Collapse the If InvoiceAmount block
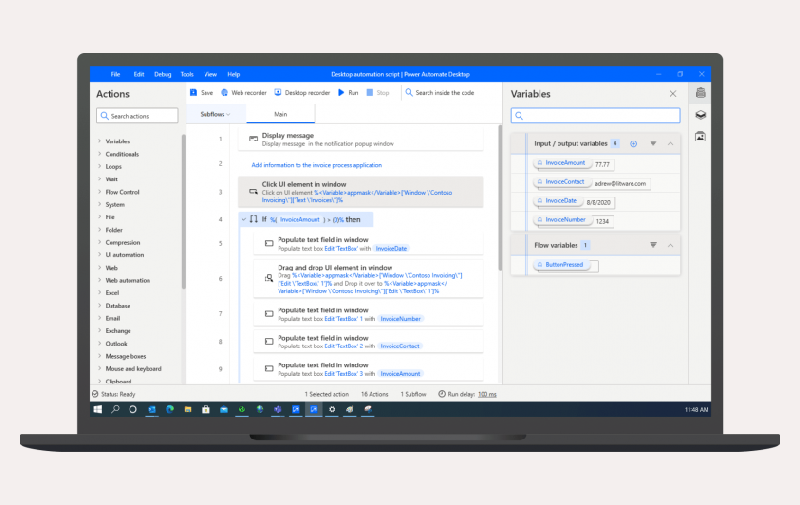Screen dimensions: 800x505 [244, 219]
